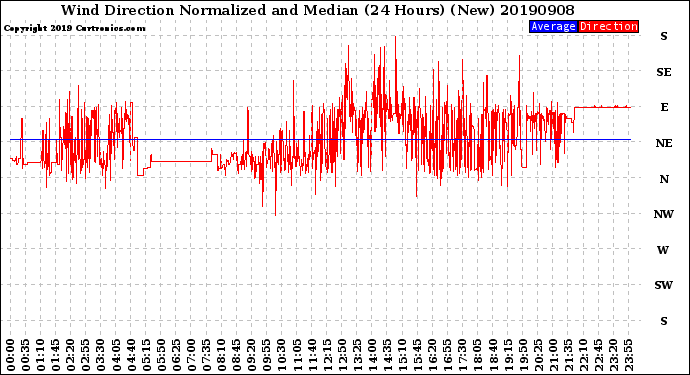690x375 pixels.
Task: Click the 01:45 time label
Action: (56, 355)
